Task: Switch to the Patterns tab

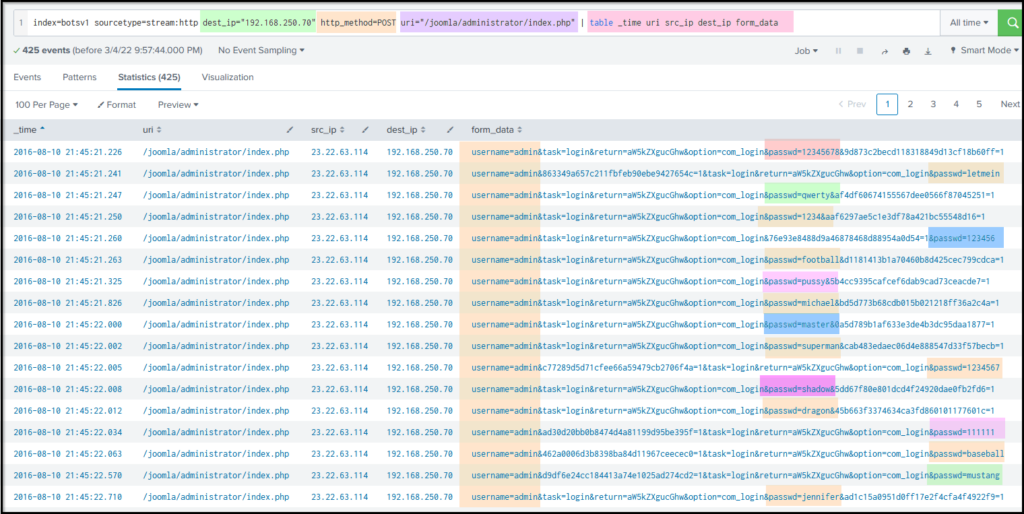Action: 80,77
